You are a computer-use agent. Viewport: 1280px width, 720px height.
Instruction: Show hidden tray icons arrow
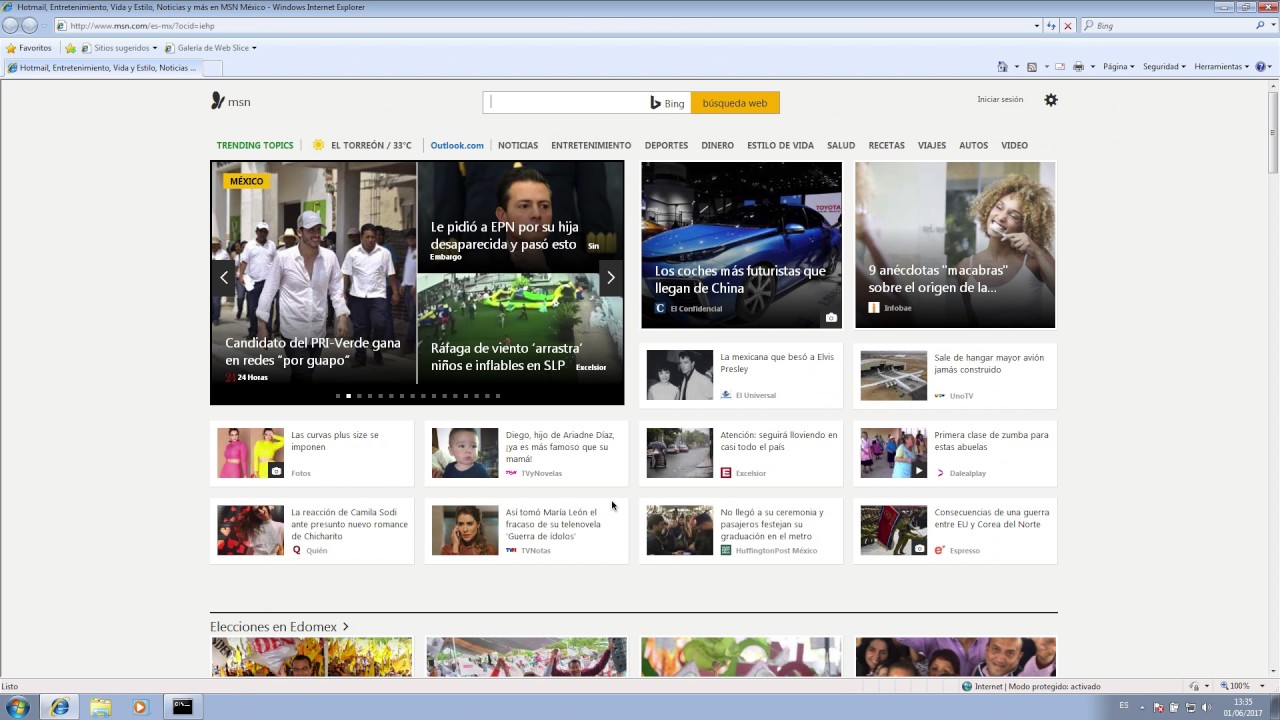[1142, 707]
